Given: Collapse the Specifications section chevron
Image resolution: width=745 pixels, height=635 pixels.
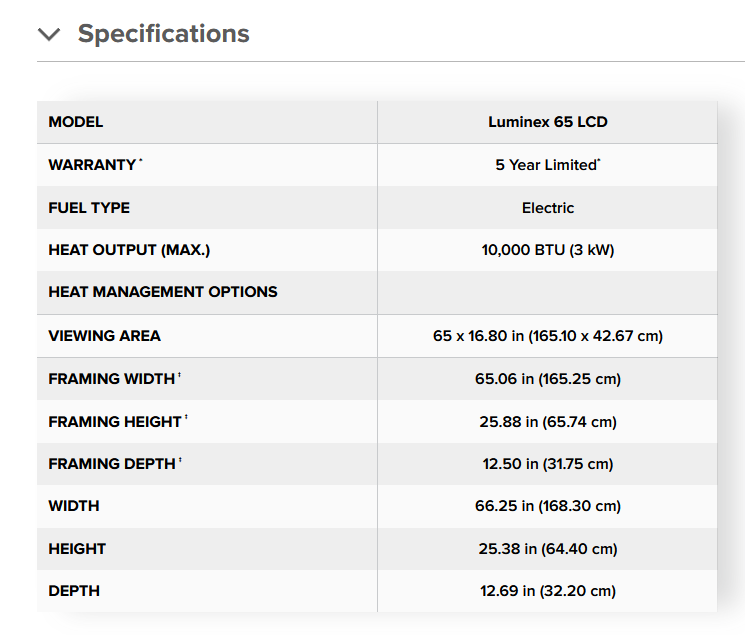Looking at the screenshot, I should point(49,34).
